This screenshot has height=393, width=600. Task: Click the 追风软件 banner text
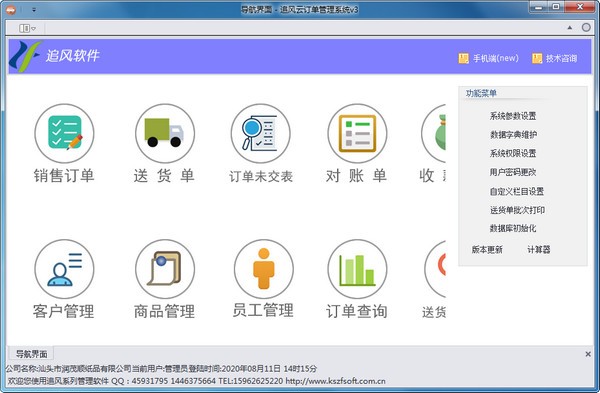(73, 56)
